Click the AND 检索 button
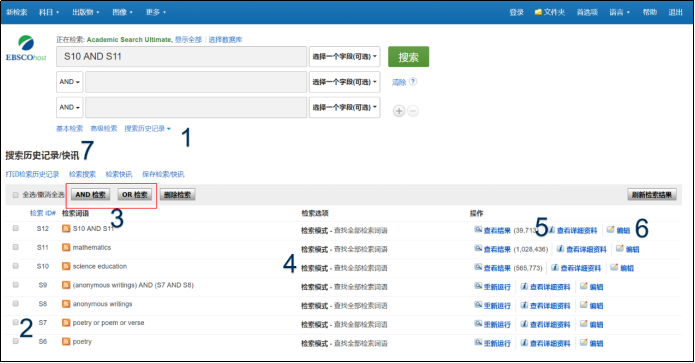 [90, 195]
